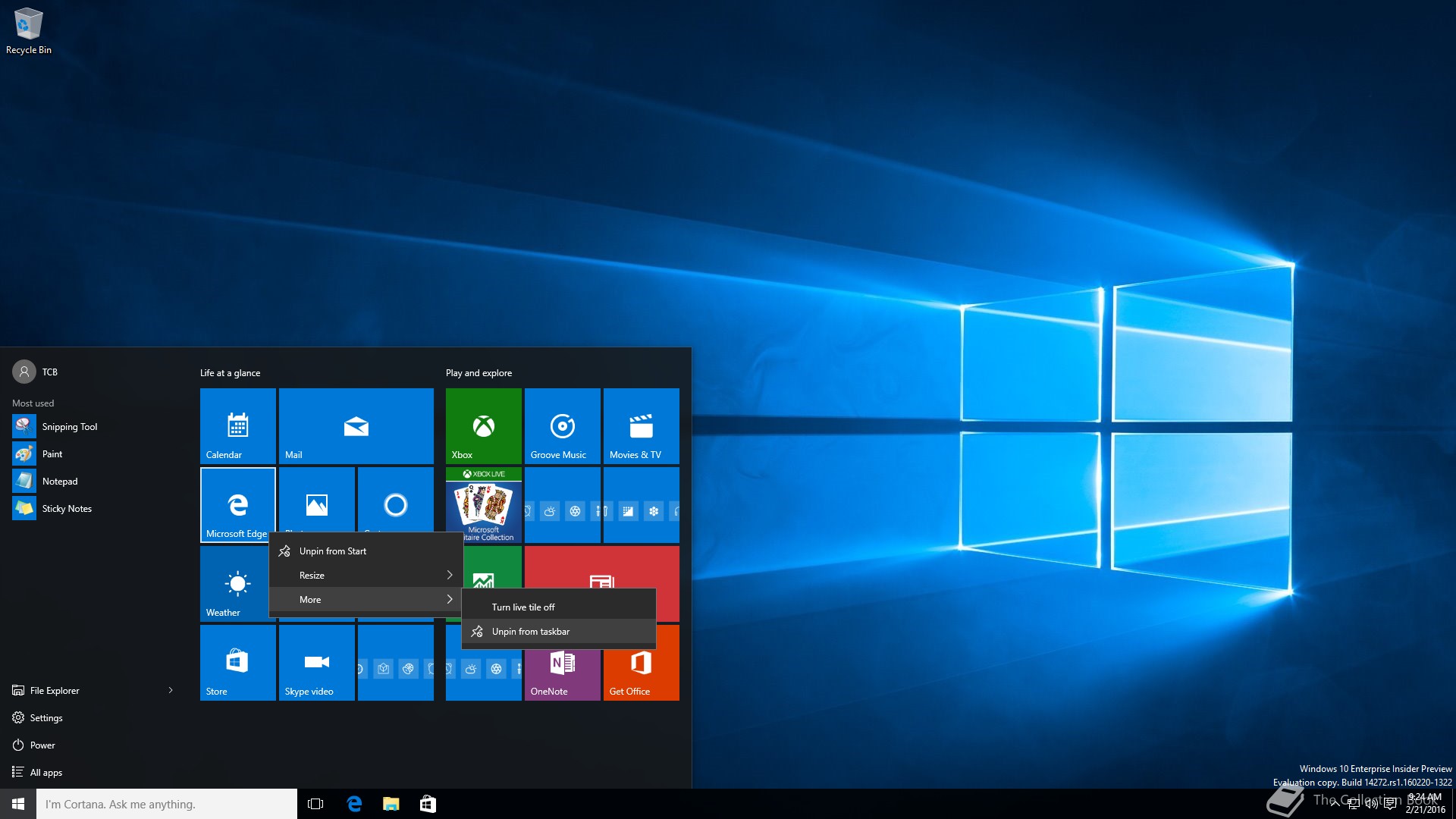Open the Mail tile
1456x819 pixels.
point(356,425)
